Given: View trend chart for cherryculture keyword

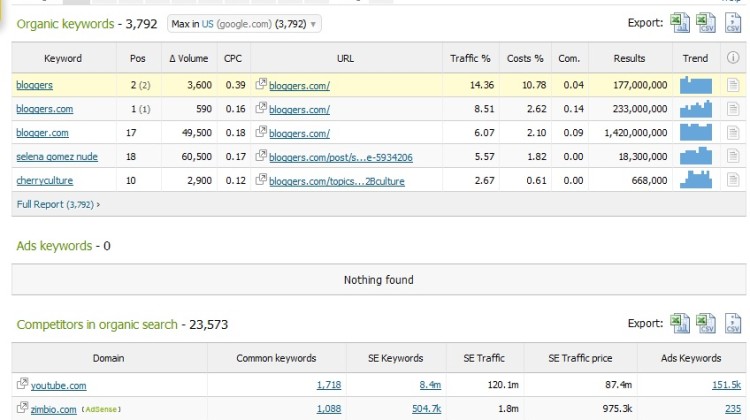Looking at the screenshot, I should point(695,180).
